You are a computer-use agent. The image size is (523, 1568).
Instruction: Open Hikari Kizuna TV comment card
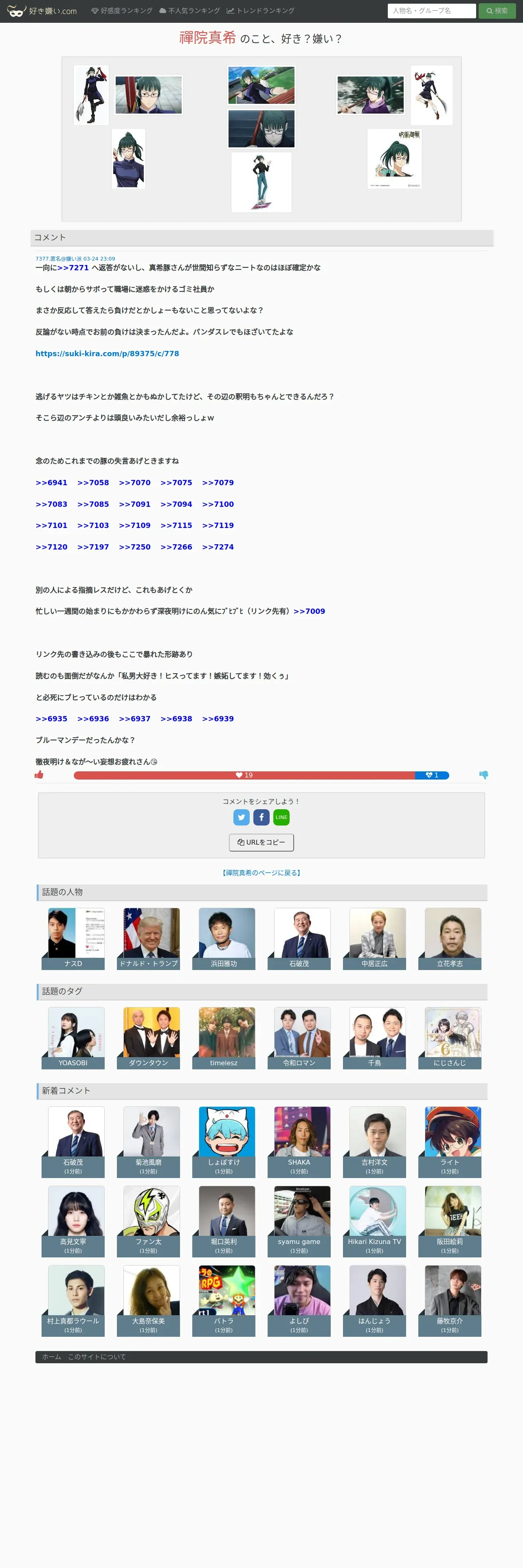click(x=374, y=1221)
